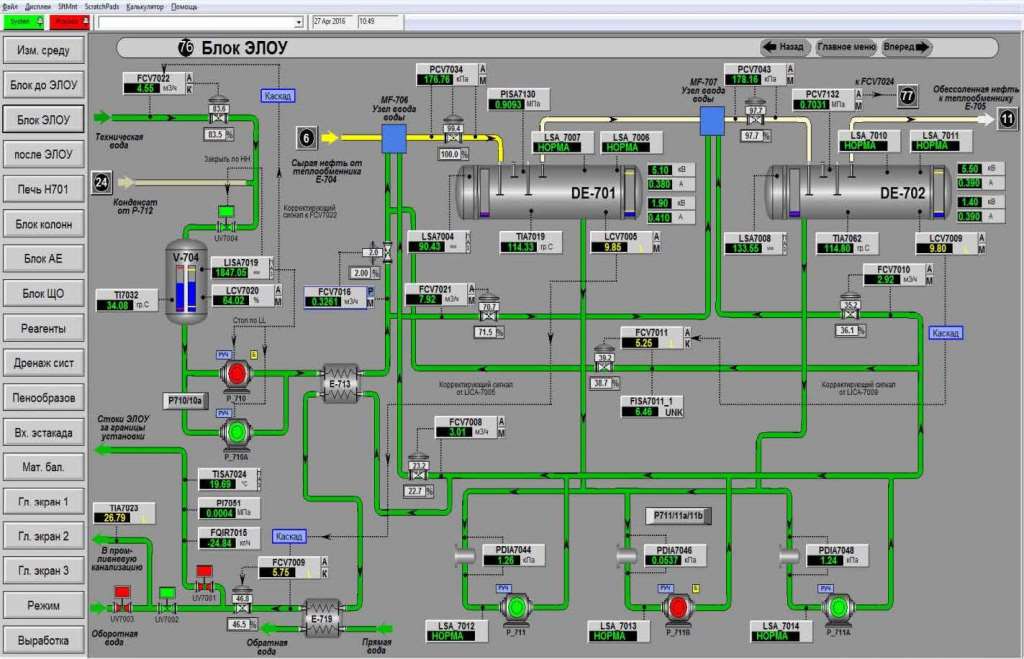This screenshot has height=659, width=1024.
Task: Jump to linked page 77 icon
Action: pos(907,95)
